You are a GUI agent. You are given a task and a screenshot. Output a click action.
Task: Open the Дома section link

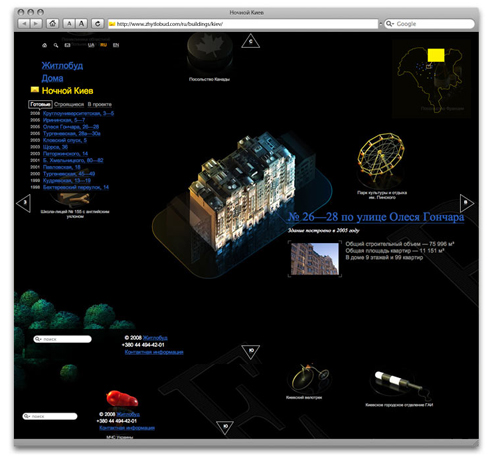tap(52, 78)
